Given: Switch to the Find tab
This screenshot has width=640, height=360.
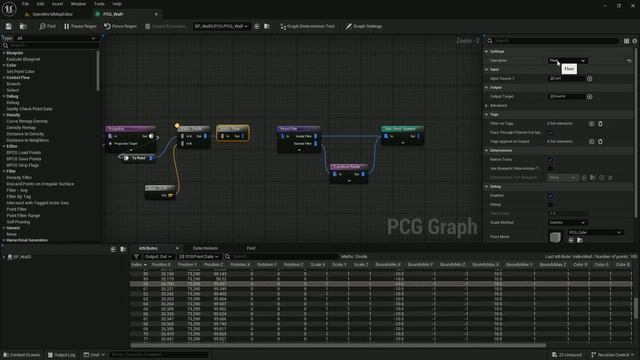Looking at the screenshot, I should click(x=251, y=248).
